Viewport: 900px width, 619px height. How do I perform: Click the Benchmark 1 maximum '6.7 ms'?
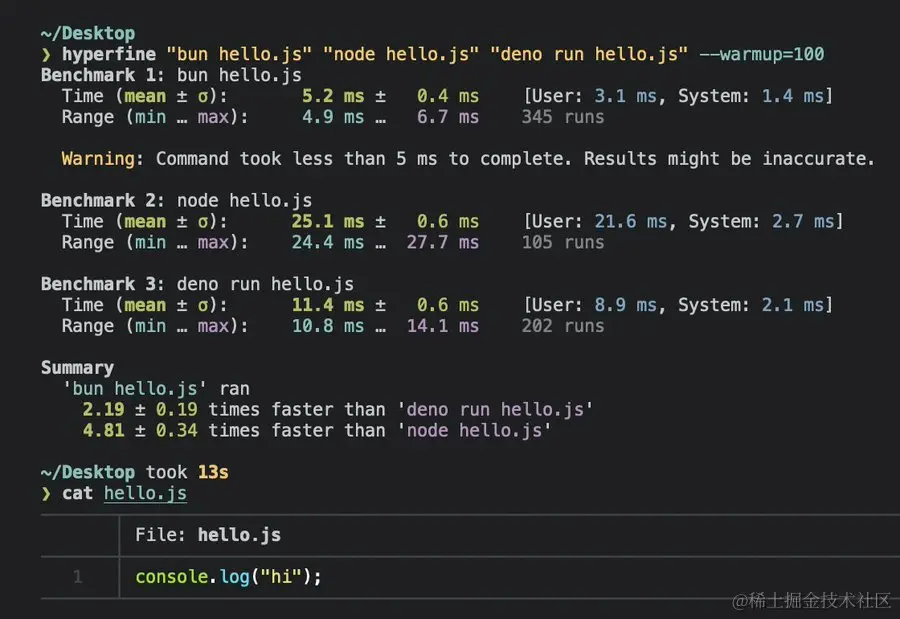point(448,117)
